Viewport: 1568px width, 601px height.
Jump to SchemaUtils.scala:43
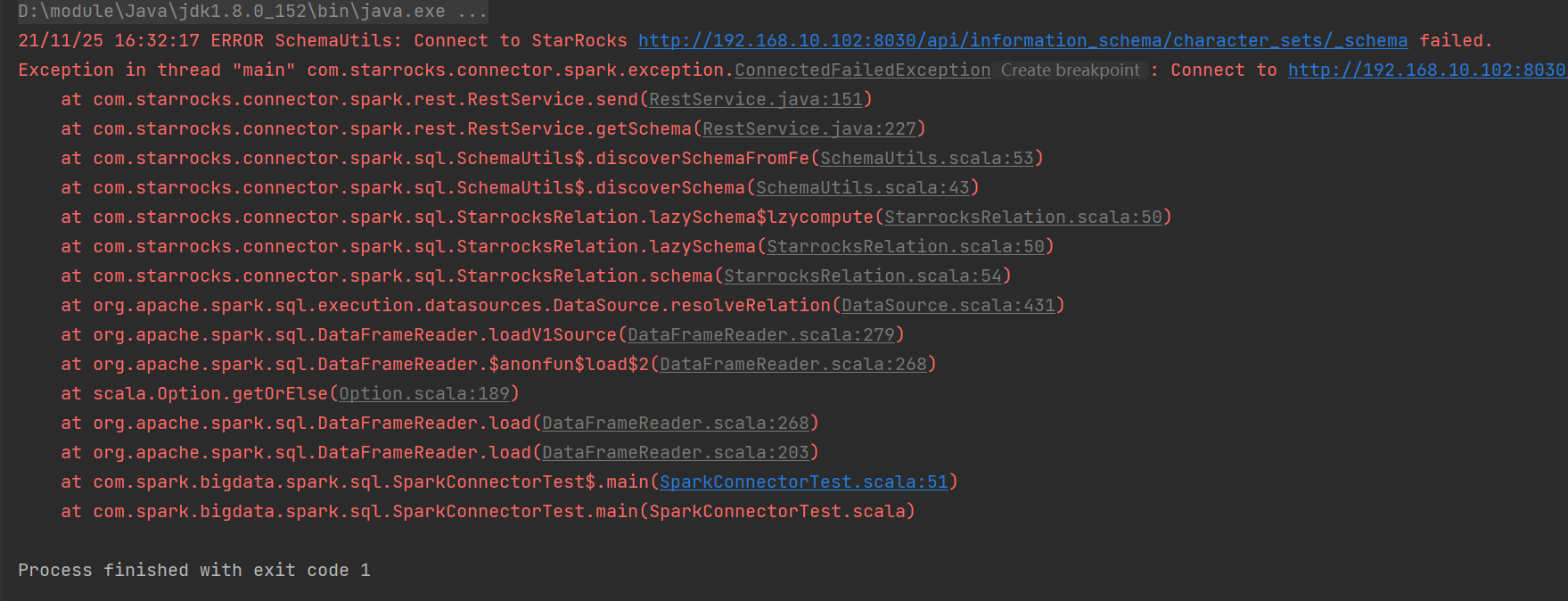coord(862,187)
